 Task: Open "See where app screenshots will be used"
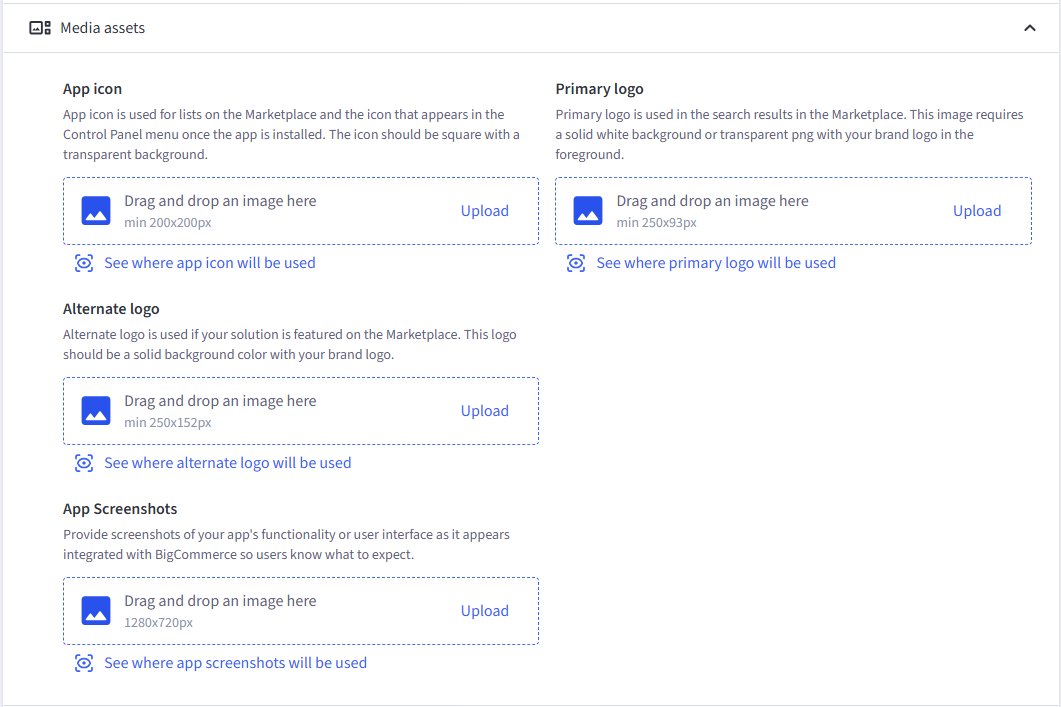235,663
